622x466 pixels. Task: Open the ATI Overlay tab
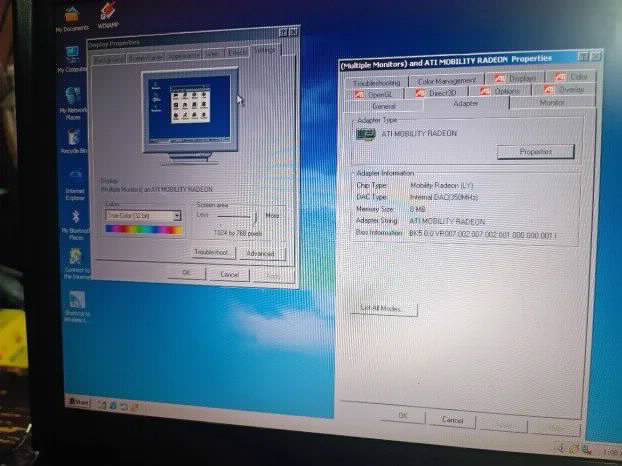(x=564, y=90)
